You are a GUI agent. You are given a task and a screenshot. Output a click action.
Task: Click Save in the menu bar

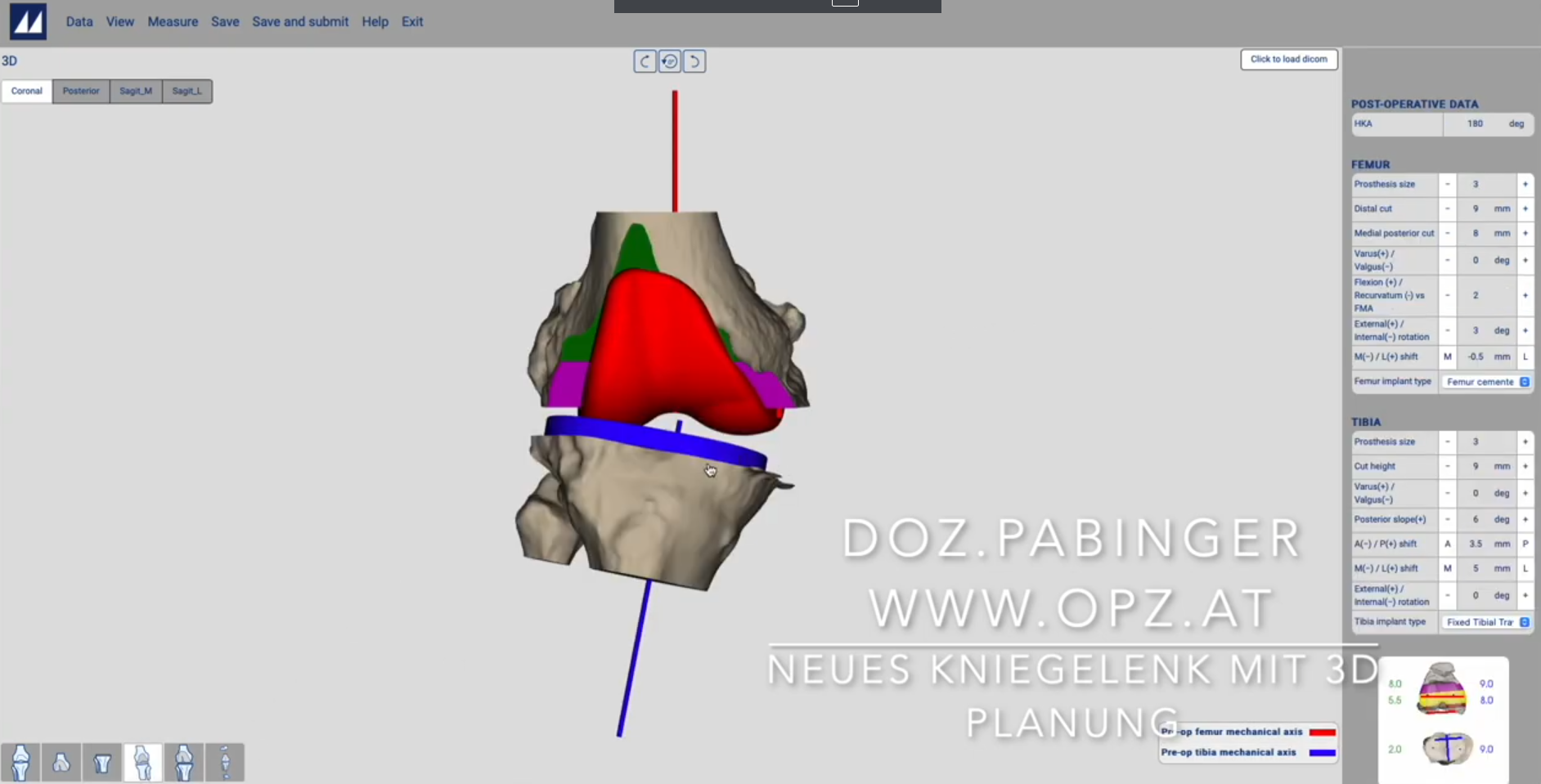(x=225, y=22)
